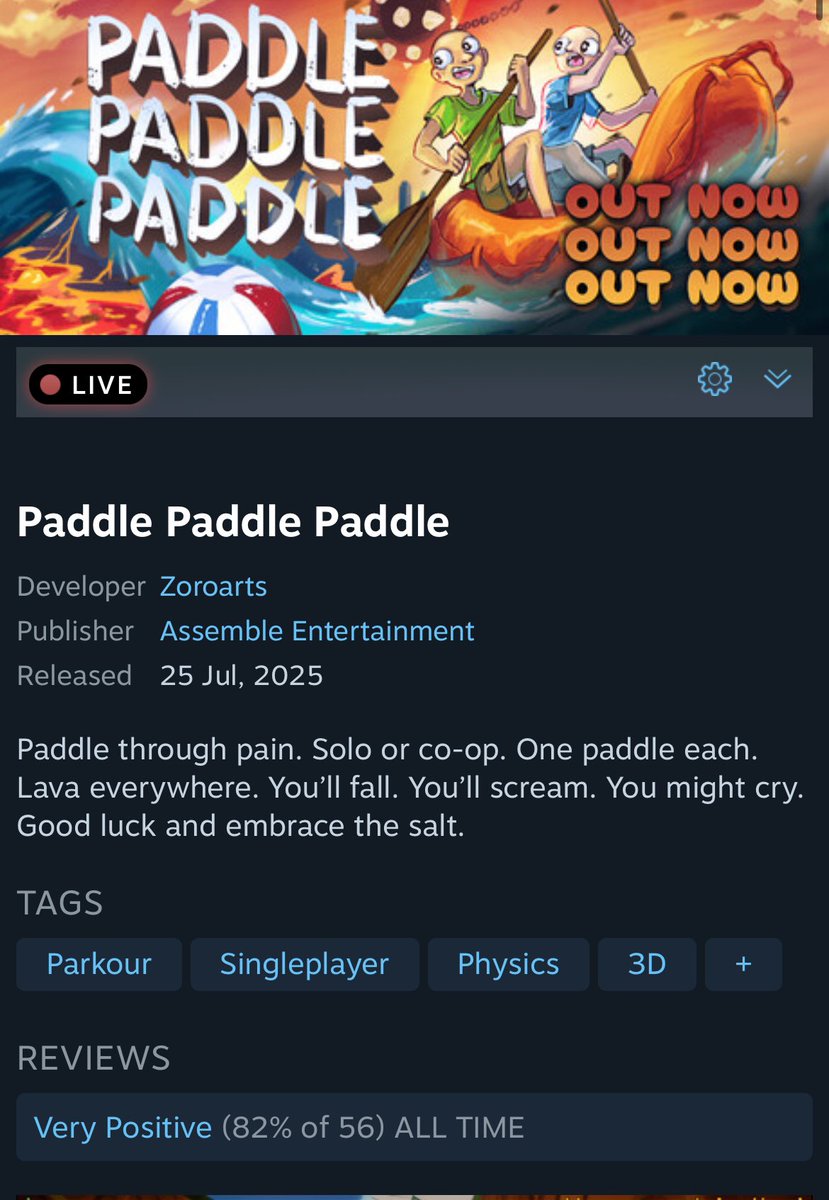
Task: Click the TAGS section heading
Action: [60, 904]
